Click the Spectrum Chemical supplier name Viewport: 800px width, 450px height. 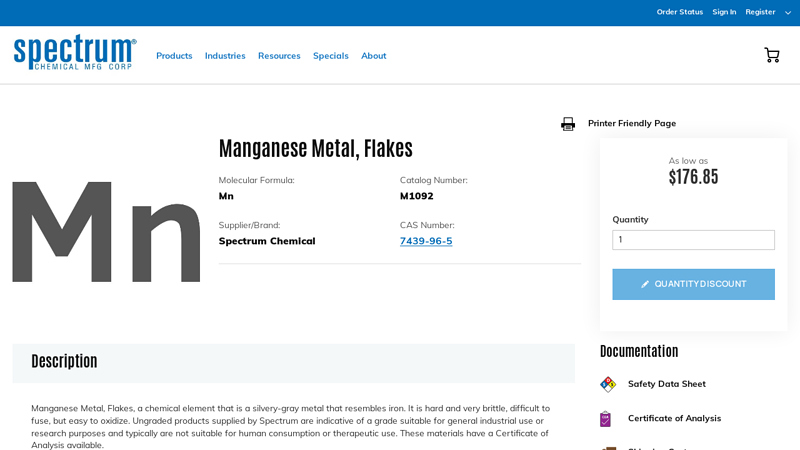[267, 241]
